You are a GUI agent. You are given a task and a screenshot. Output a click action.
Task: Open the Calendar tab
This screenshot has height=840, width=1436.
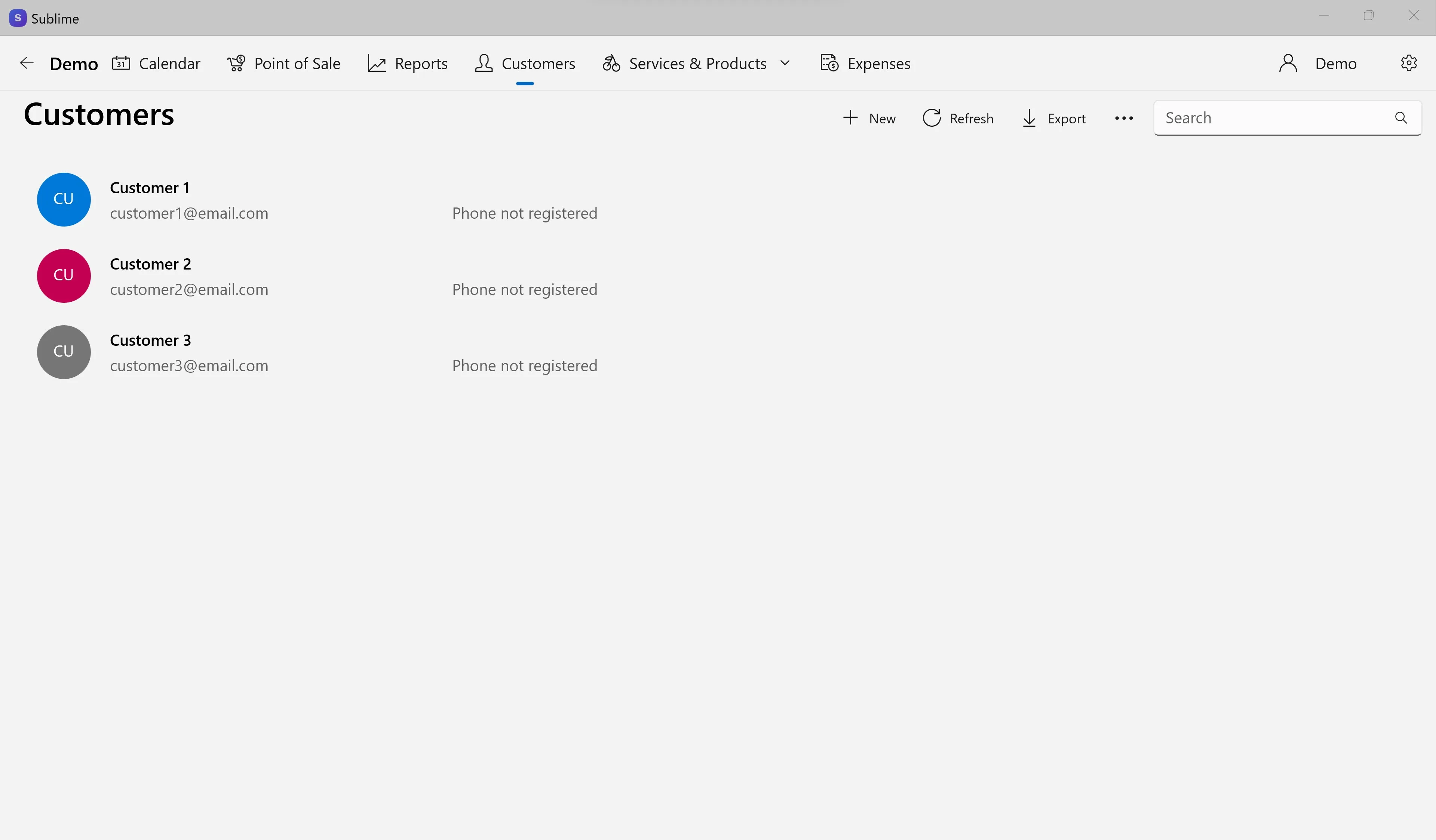tap(156, 63)
